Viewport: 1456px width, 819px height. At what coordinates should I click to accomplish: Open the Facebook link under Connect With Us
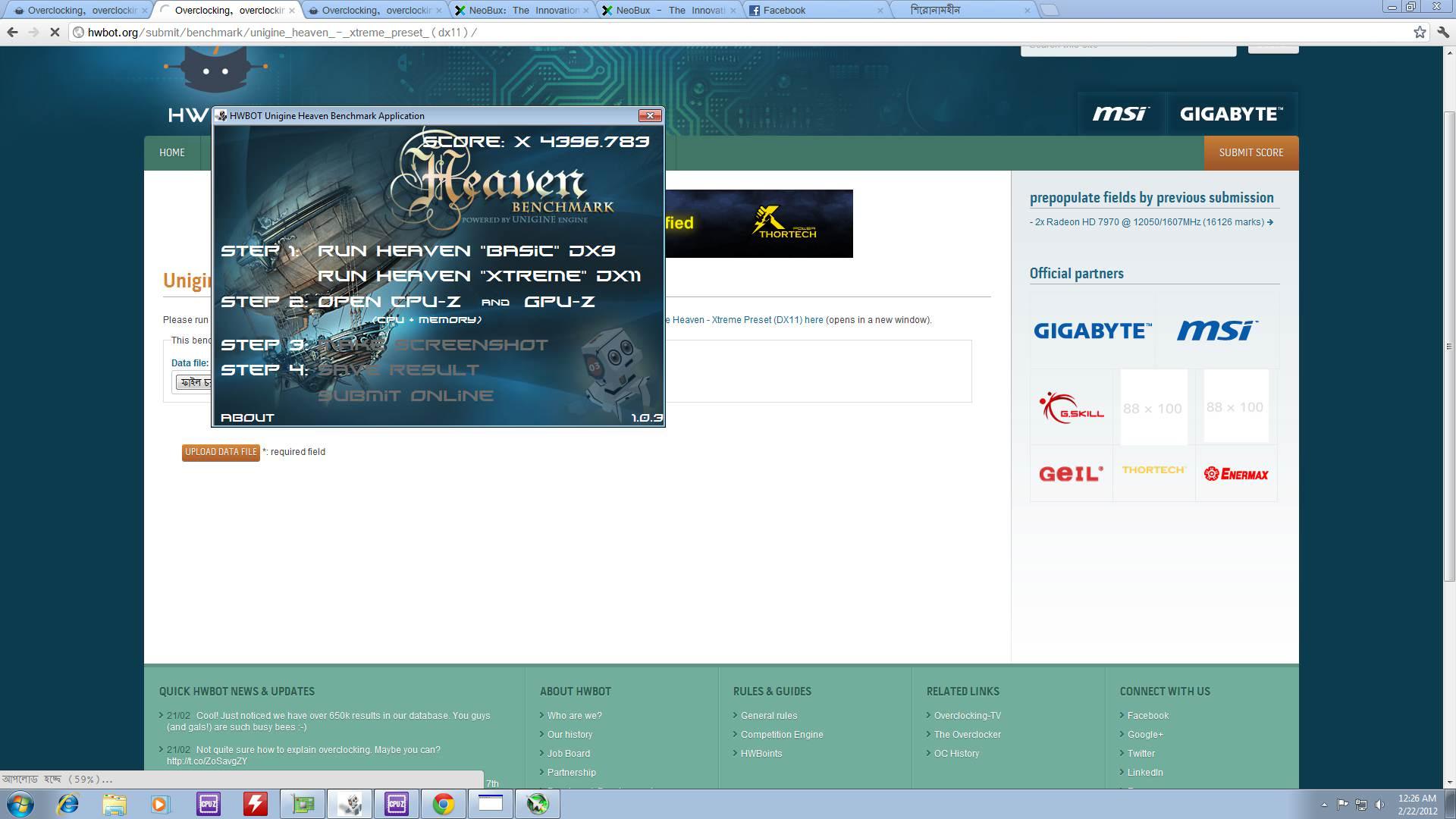pyautogui.click(x=1147, y=716)
